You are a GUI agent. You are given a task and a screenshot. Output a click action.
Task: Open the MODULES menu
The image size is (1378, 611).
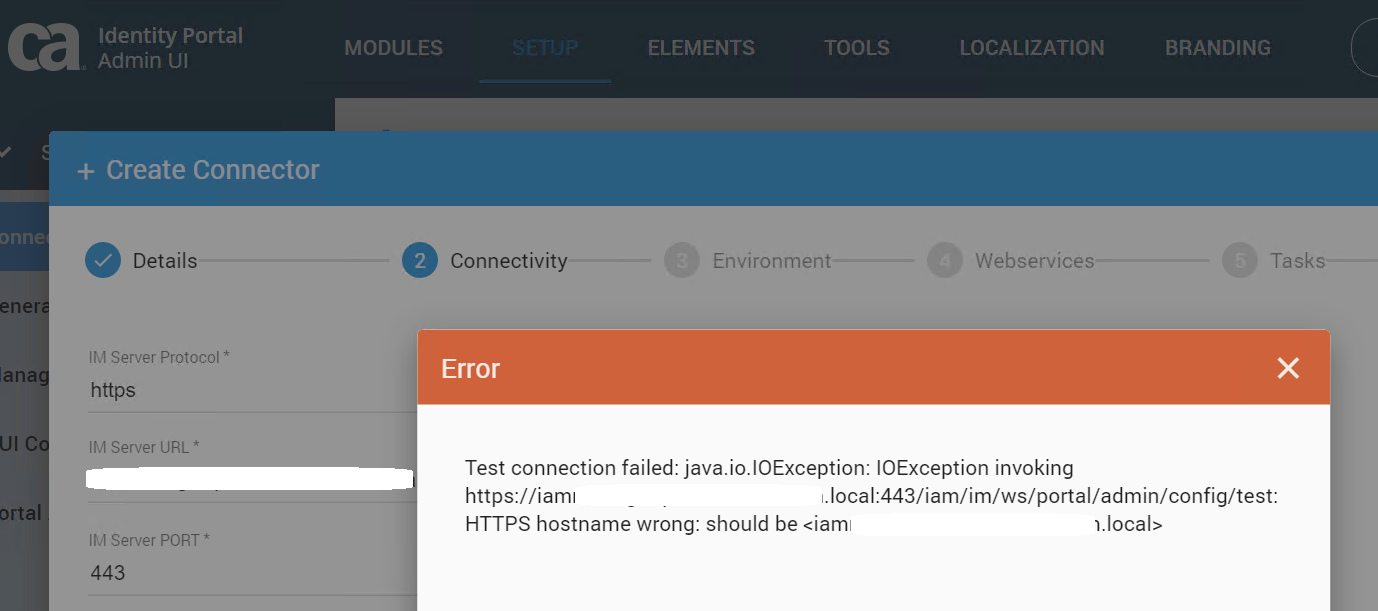pyautogui.click(x=393, y=48)
